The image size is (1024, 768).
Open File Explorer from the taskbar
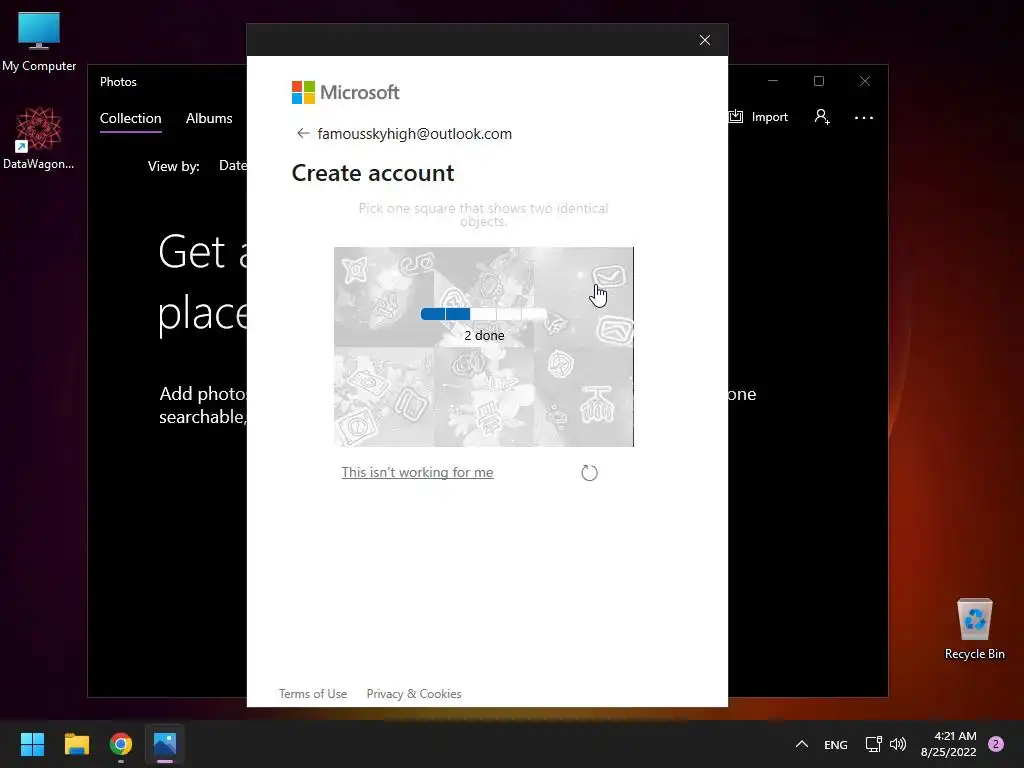tap(76, 744)
